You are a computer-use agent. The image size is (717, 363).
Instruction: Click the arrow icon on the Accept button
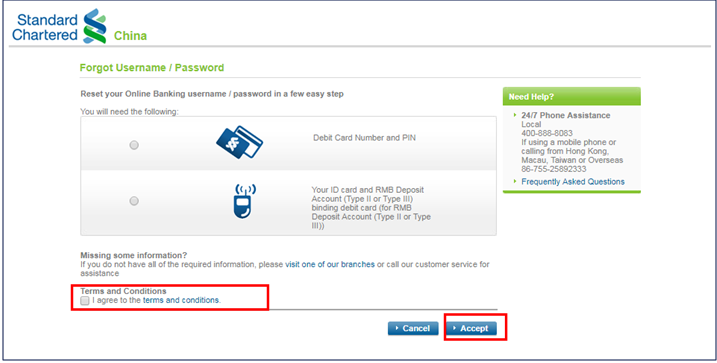point(455,328)
